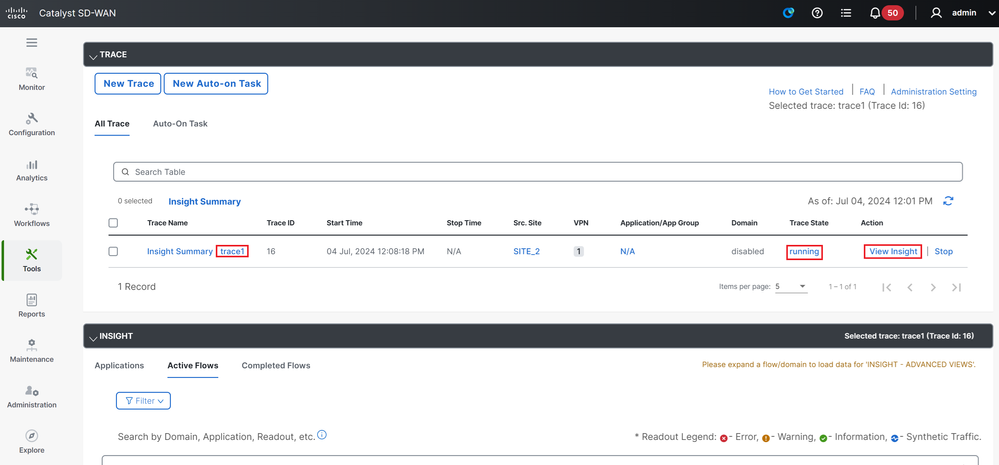999x465 pixels.
Task: Click the running trace state text
Action: click(x=804, y=252)
